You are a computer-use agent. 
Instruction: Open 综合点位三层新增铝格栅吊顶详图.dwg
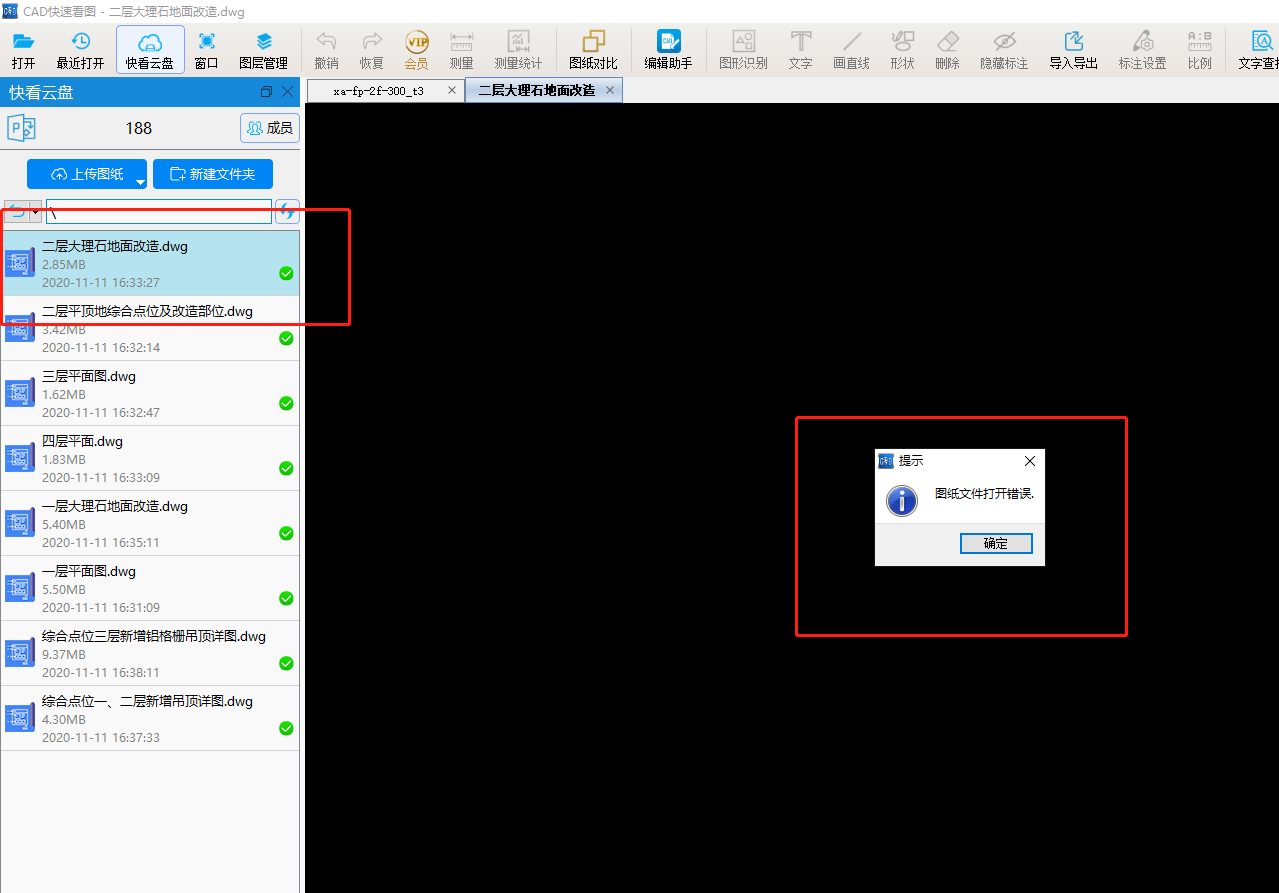click(150, 653)
